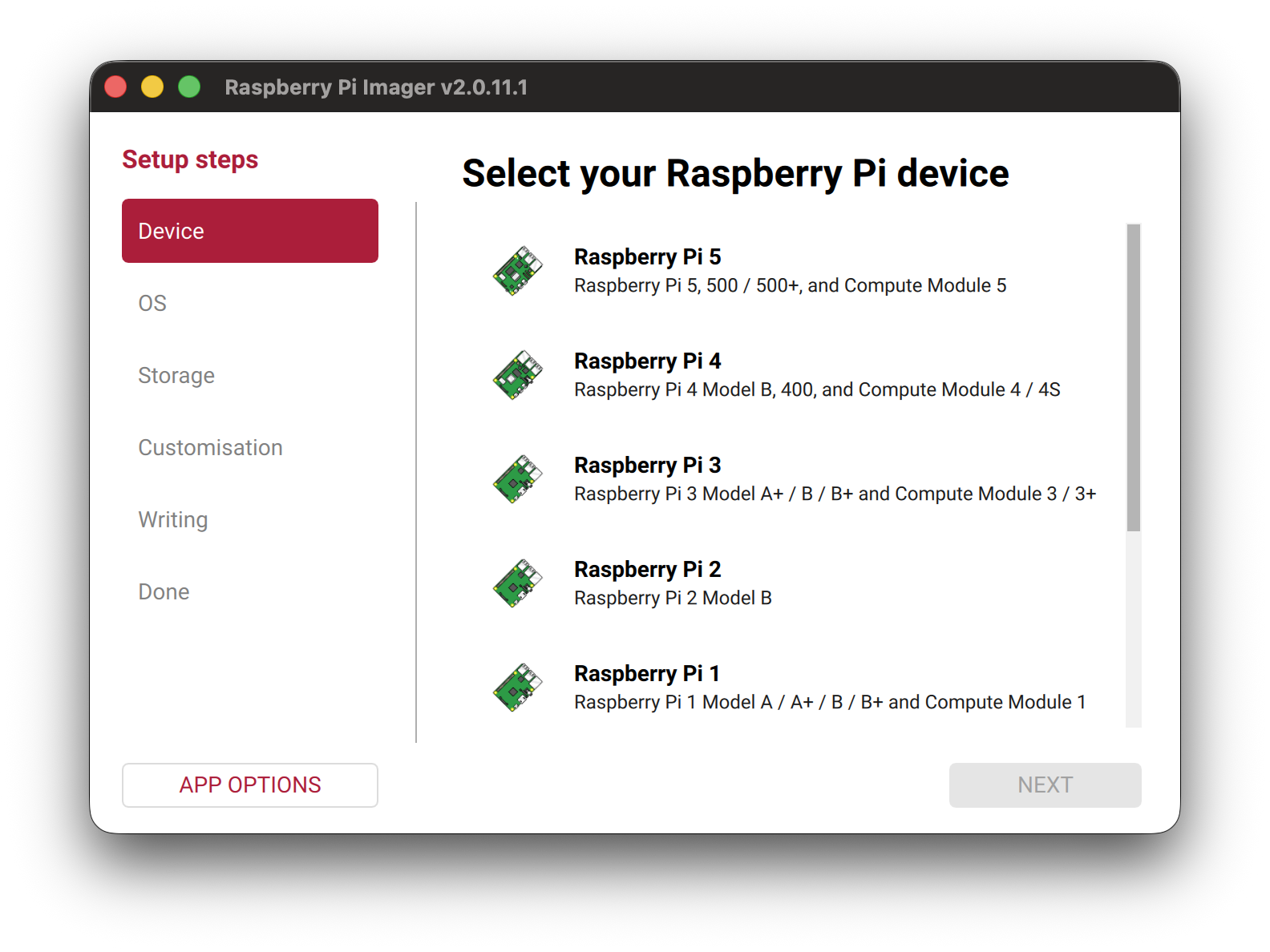Viewport: 1270px width, 952px height.
Task: Select the Device setup step
Action: point(250,231)
